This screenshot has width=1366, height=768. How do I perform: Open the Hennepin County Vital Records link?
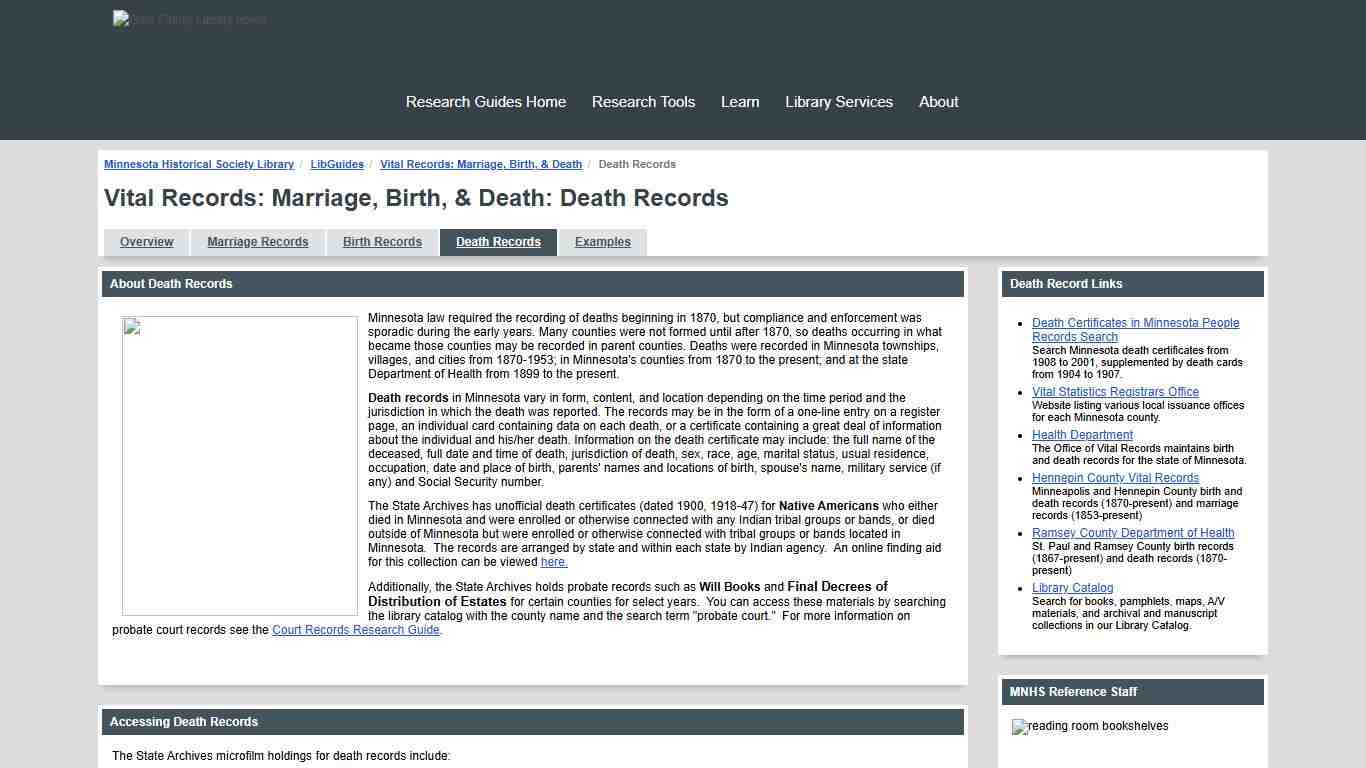[x=1115, y=477]
